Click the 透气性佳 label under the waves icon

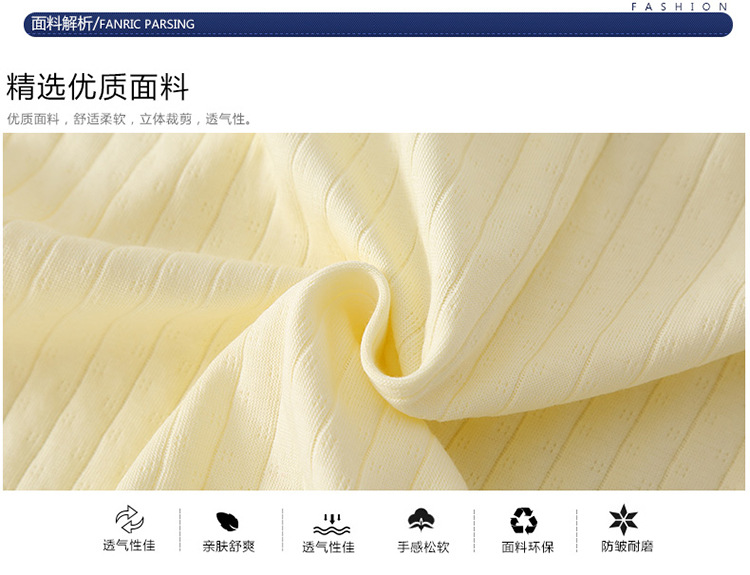[x=328, y=547]
